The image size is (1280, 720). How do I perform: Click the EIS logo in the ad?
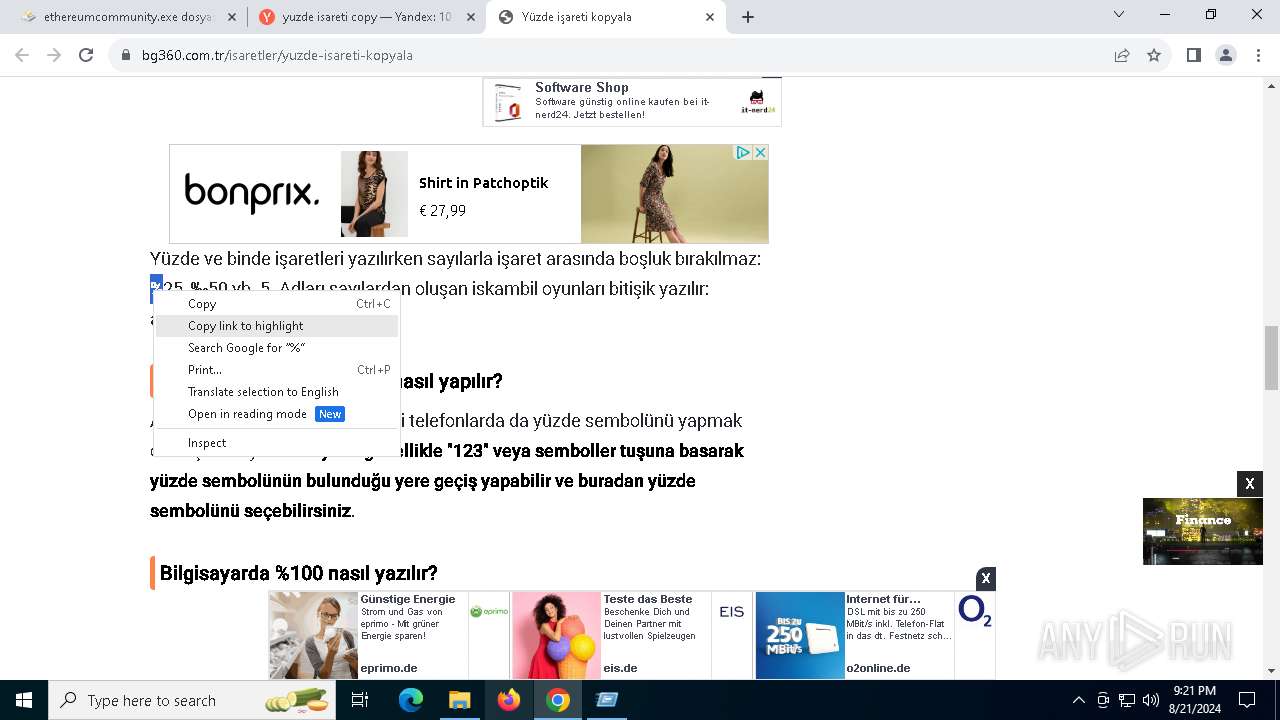pyautogui.click(x=732, y=611)
